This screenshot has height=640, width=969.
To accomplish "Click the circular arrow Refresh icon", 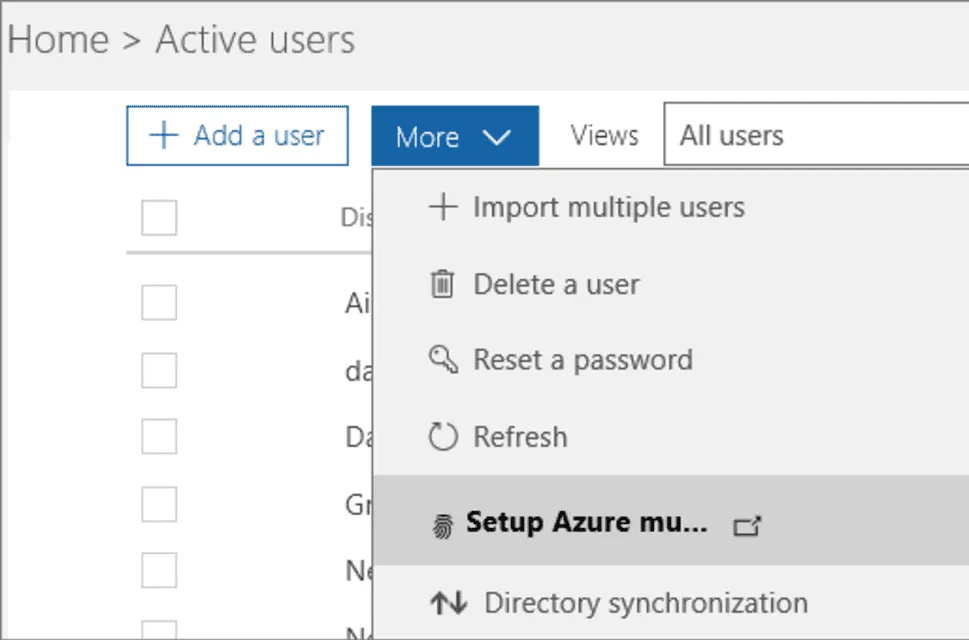I will [442, 438].
